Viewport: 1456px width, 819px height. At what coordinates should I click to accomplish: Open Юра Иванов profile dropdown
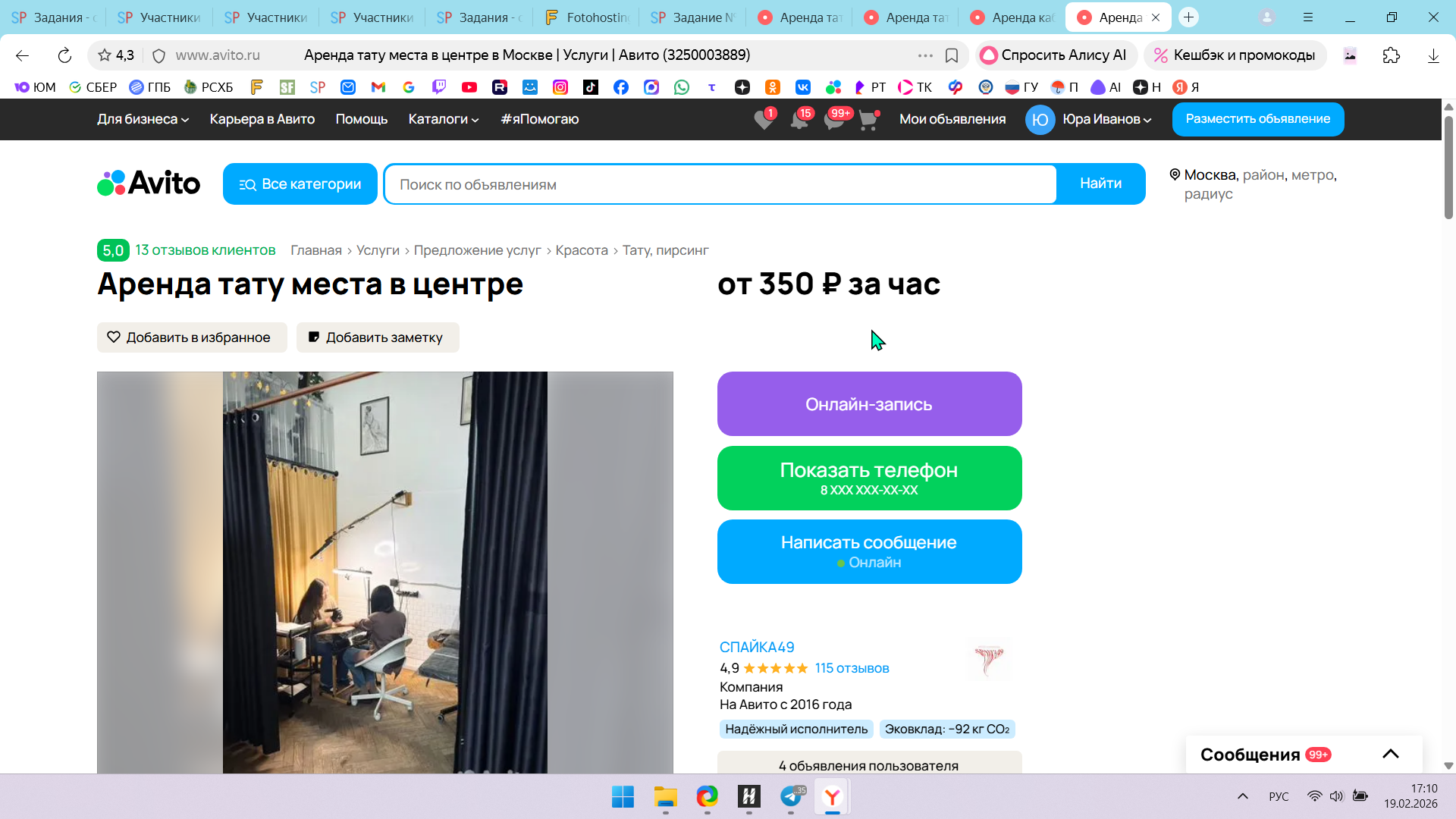[x=1106, y=119]
